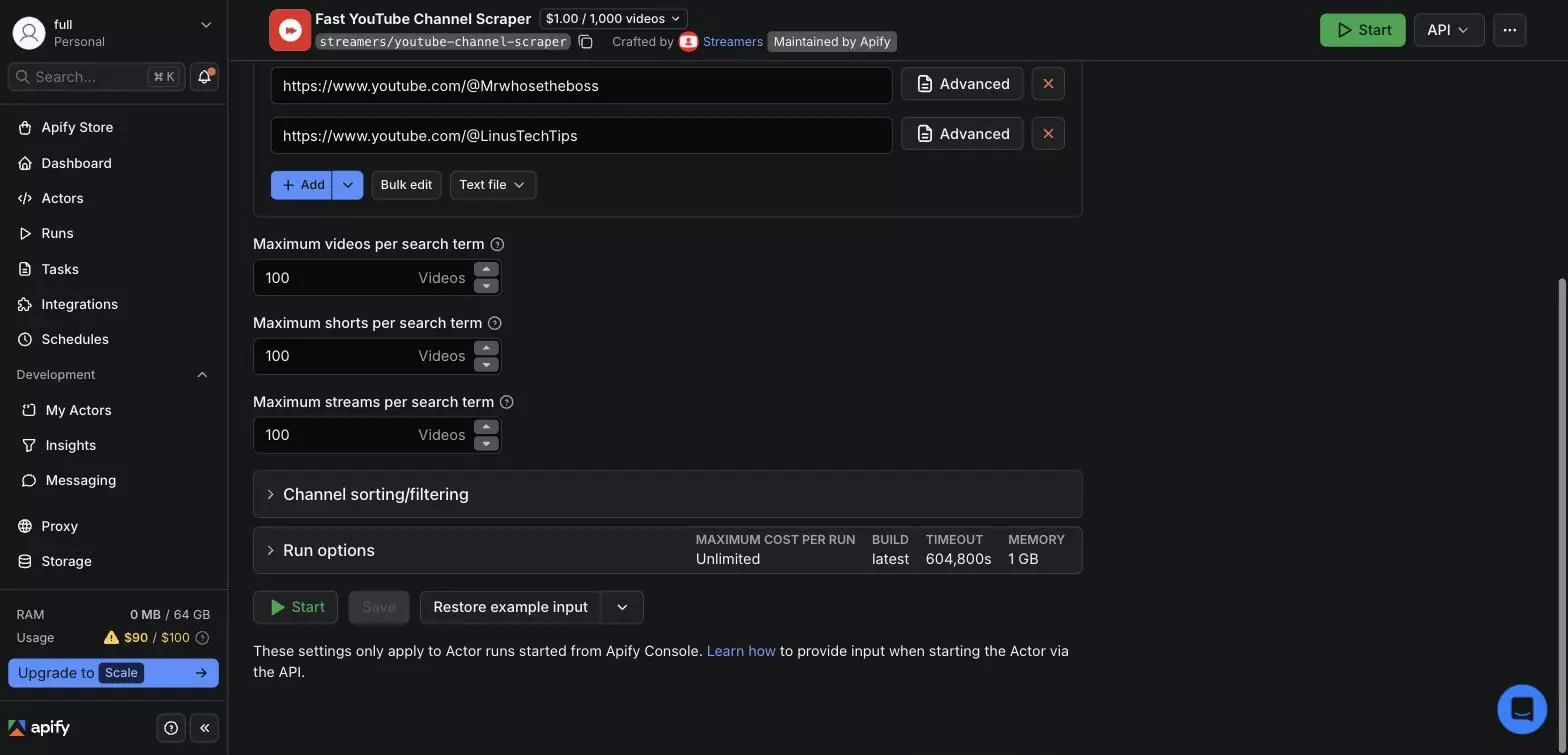The height and width of the screenshot is (755, 1568).
Task: Click the Streamers avatar icon
Action: pos(688,42)
